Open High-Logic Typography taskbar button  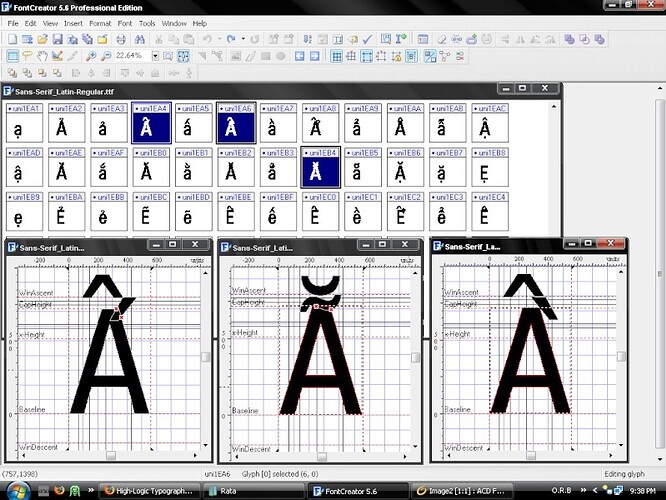(x=148, y=490)
